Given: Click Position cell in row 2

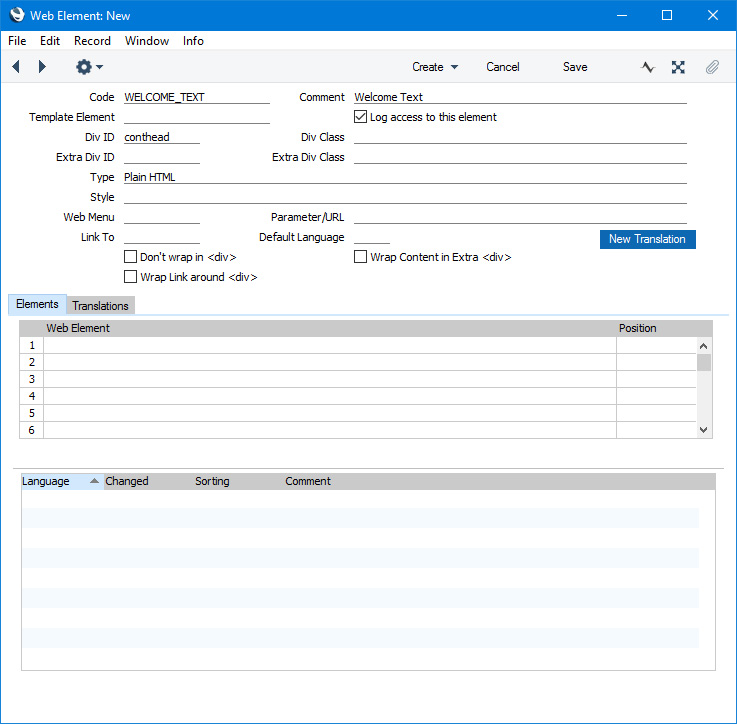Looking at the screenshot, I should coord(656,362).
